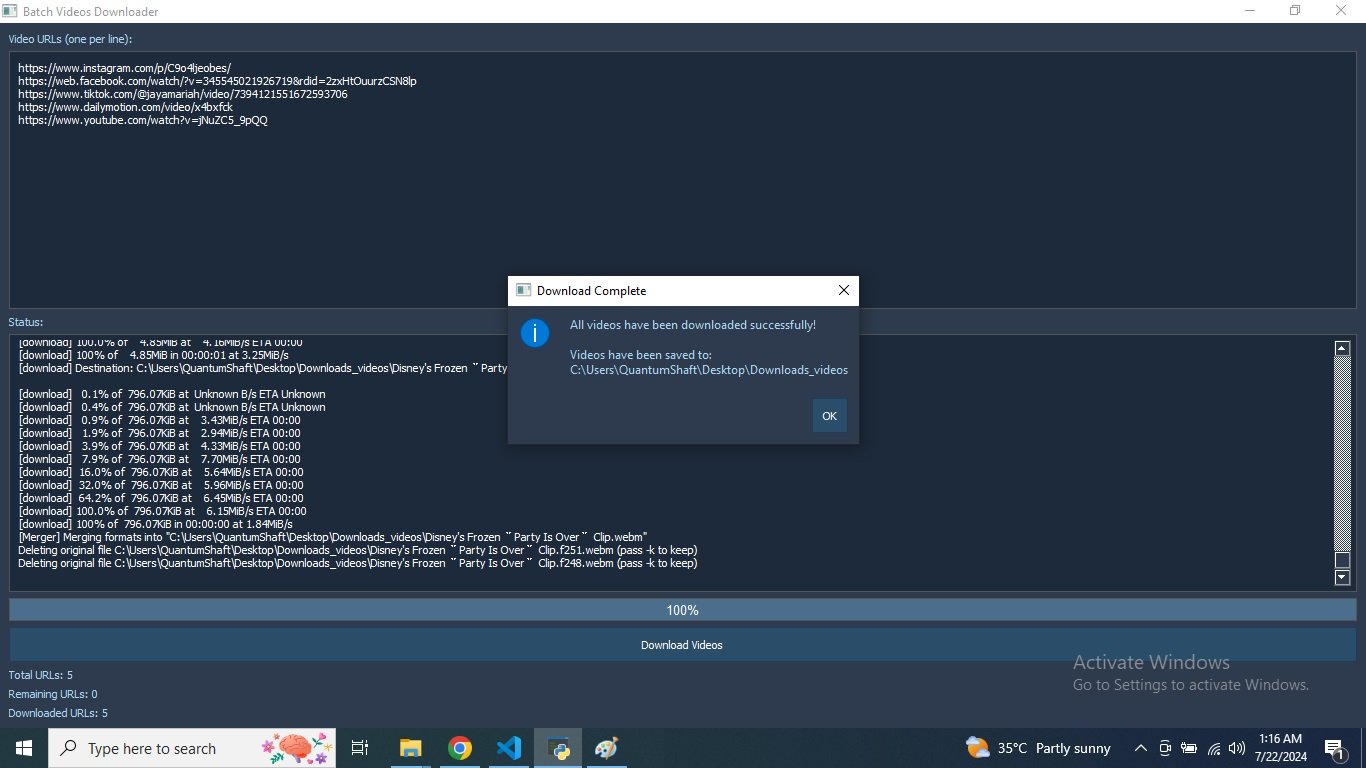Click the status log scrollbar thumb
Viewport: 1366px width, 768px height.
coord(1342,560)
